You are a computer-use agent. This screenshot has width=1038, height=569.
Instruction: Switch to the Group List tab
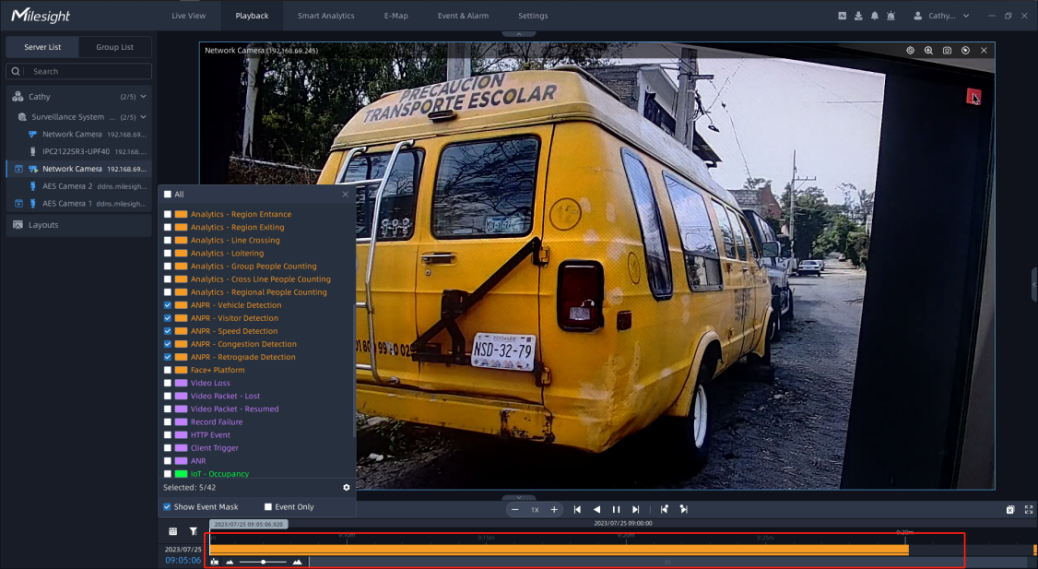tap(115, 47)
